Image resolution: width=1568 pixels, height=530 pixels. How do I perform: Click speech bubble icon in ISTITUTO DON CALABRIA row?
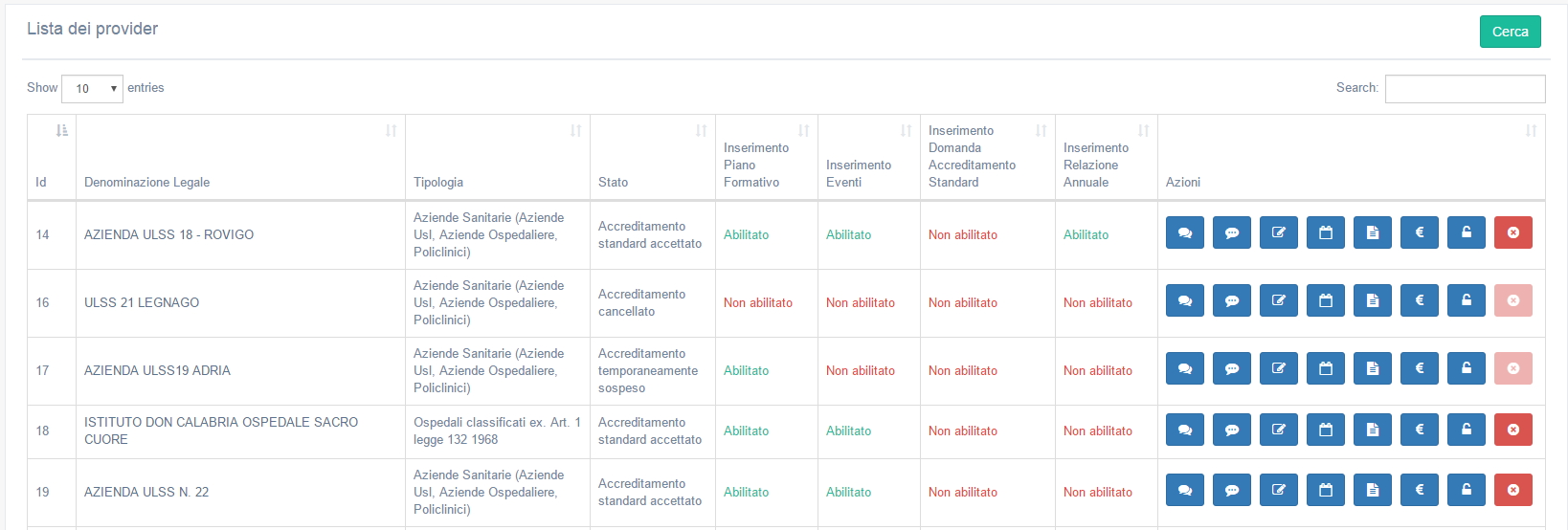click(x=1231, y=430)
